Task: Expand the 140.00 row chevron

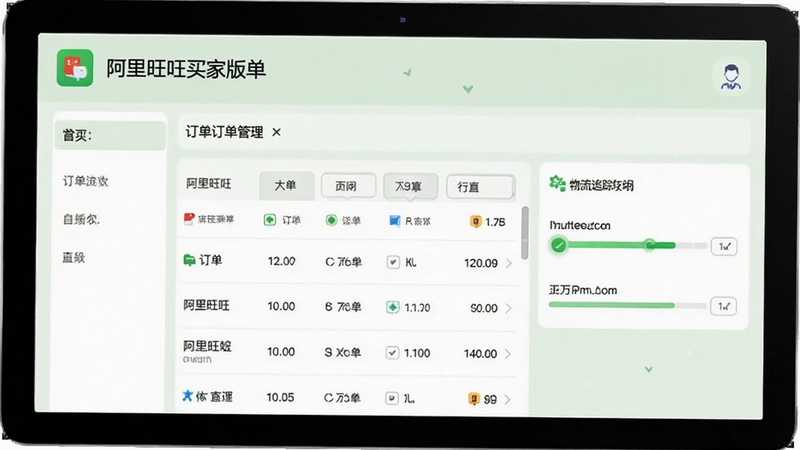Action: pyautogui.click(x=508, y=354)
